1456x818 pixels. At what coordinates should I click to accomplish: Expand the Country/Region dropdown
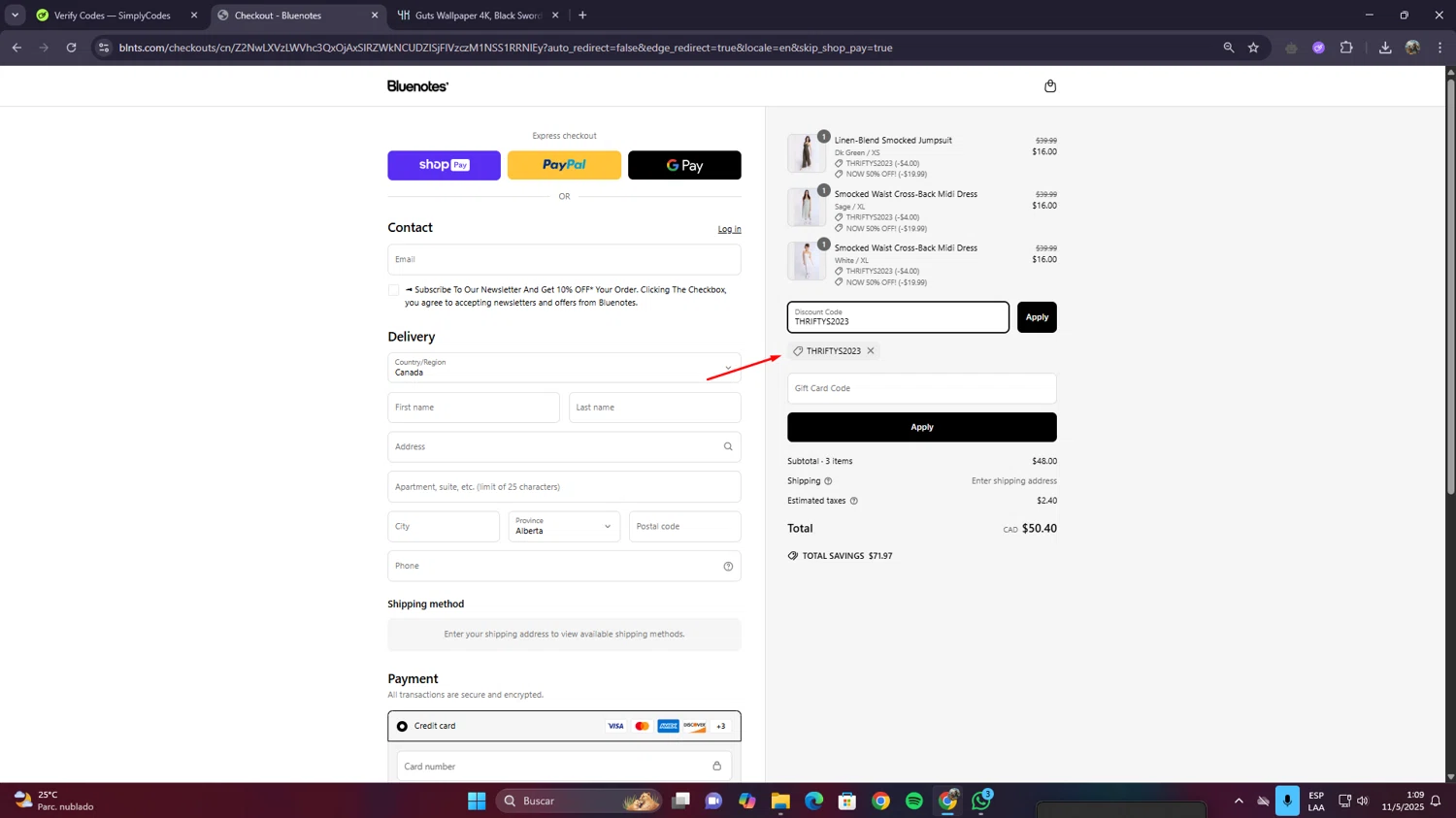tap(564, 368)
